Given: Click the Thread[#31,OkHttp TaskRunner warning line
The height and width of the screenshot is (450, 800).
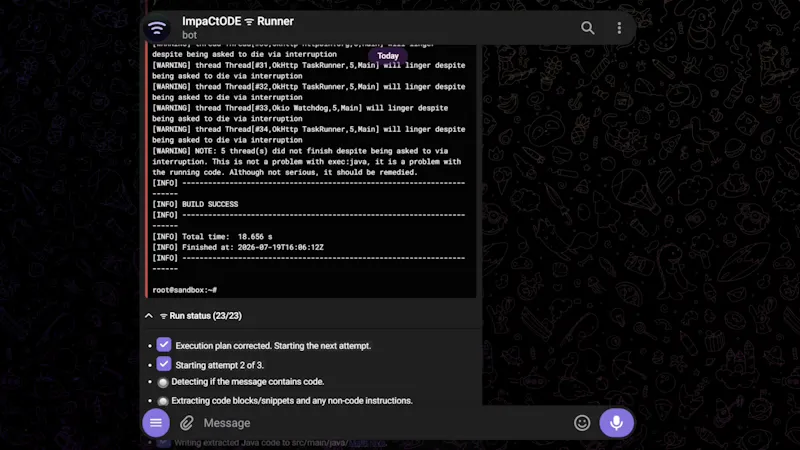Looking at the screenshot, I should pyautogui.click(x=309, y=70).
